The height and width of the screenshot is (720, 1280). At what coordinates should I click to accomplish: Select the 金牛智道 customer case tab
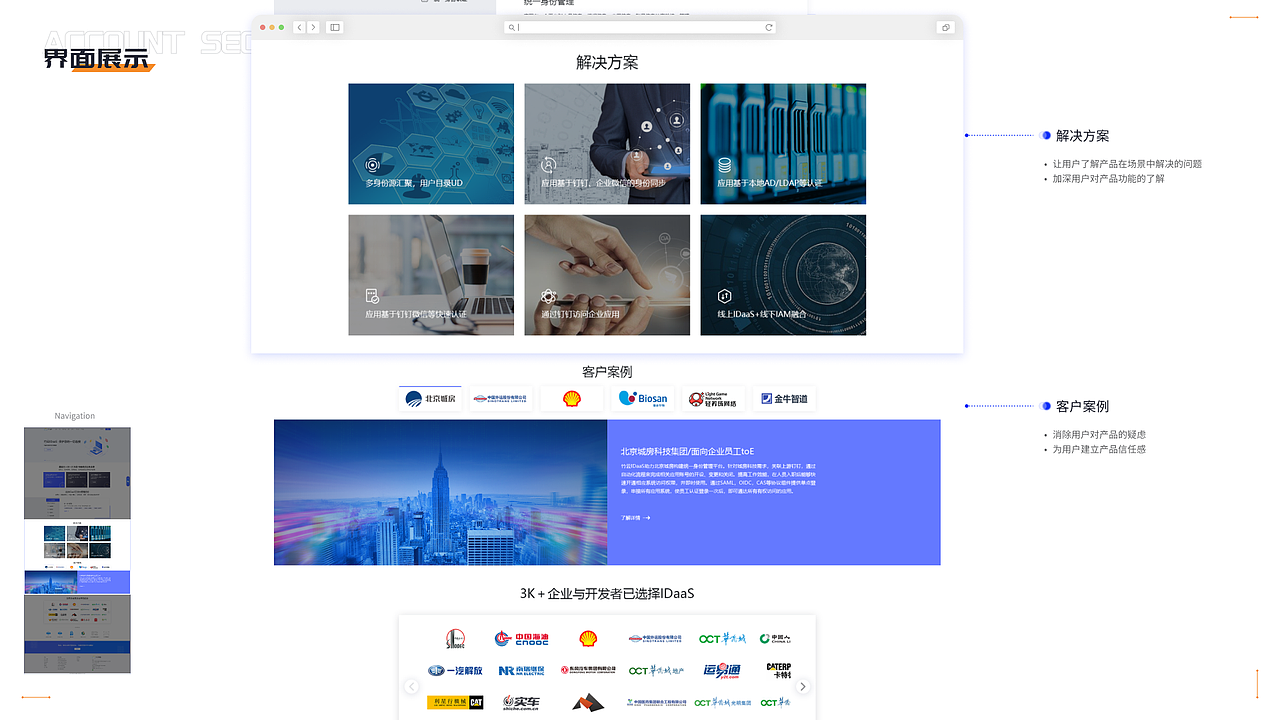pyautogui.click(x=785, y=398)
